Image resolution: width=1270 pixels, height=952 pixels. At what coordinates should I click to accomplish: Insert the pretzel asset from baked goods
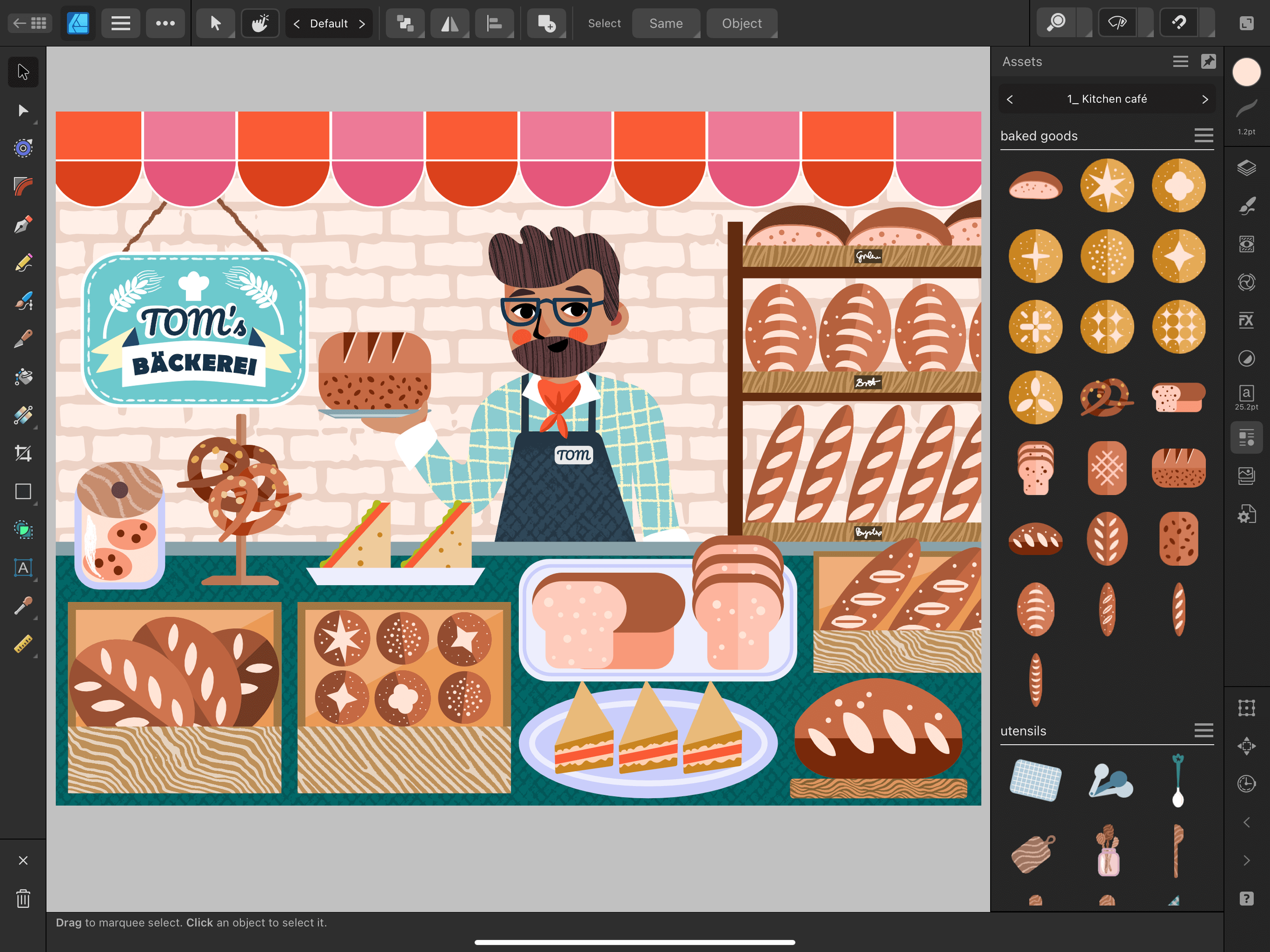pyautogui.click(x=1106, y=397)
